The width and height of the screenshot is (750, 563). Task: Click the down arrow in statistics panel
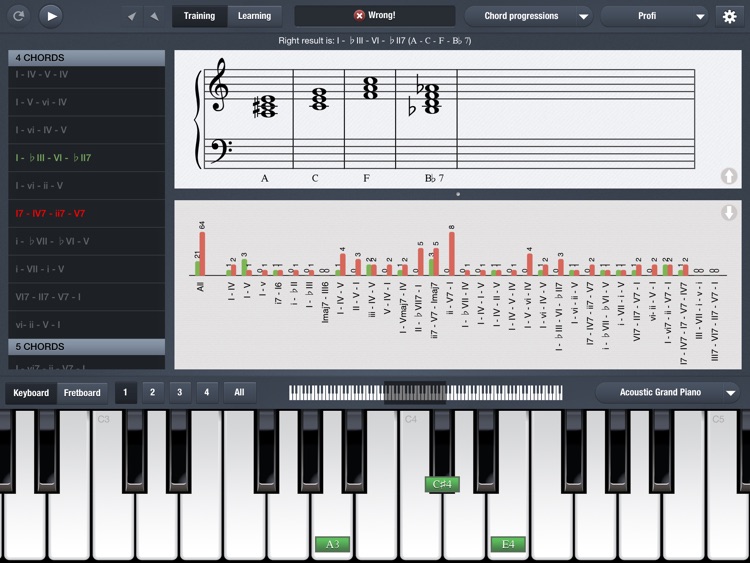click(729, 212)
